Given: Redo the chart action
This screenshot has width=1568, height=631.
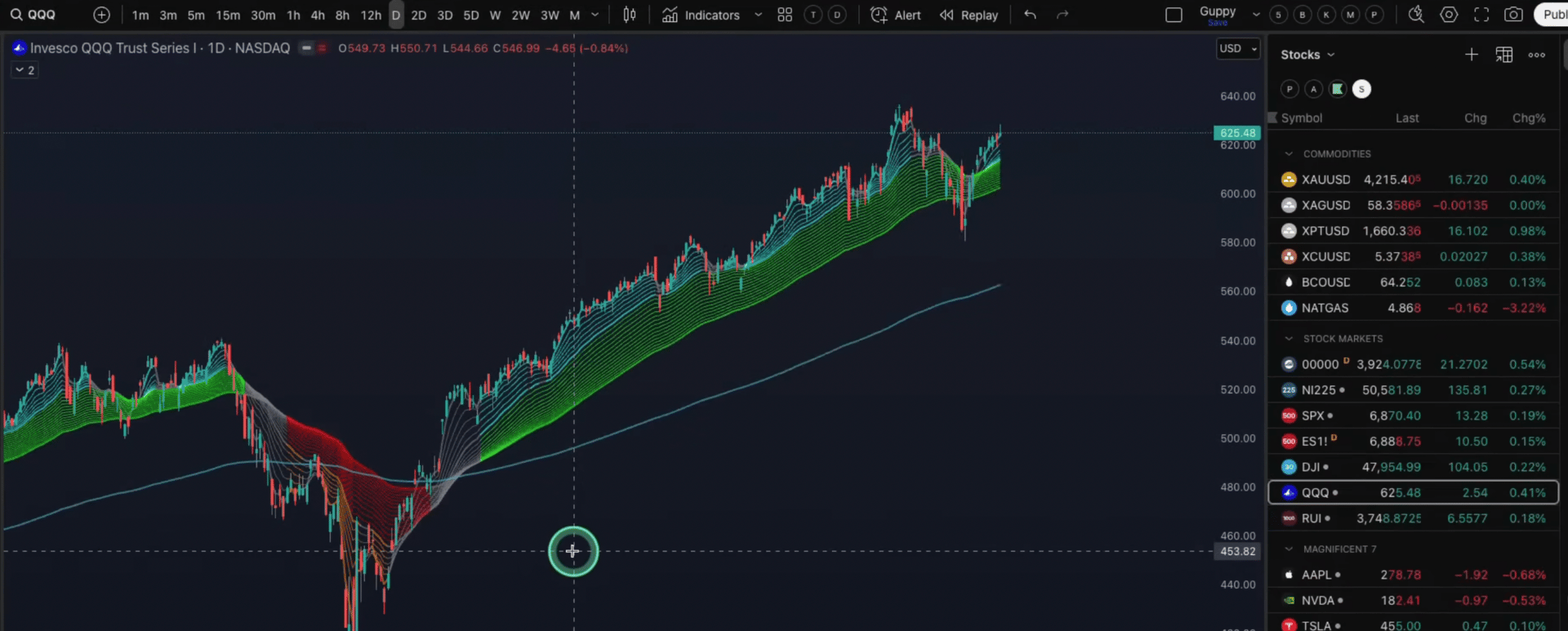Looking at the screenshot, I should coord(1062,15).
